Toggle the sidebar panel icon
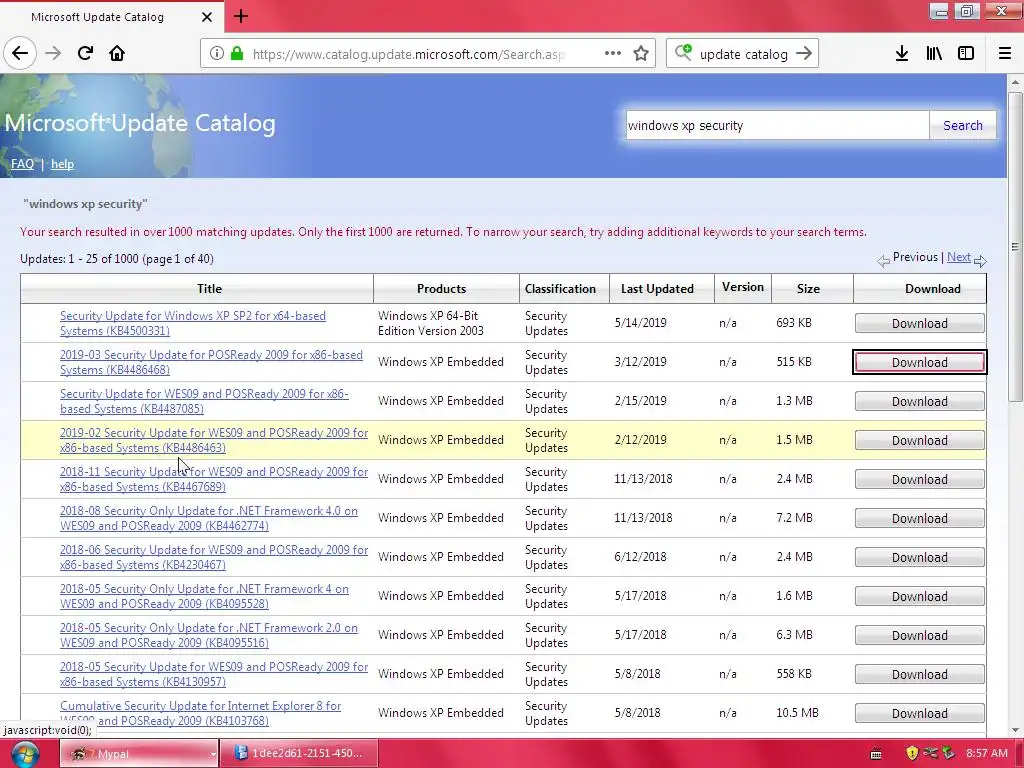The height and width of the screenshot is (768, 1024). (966, 54)
